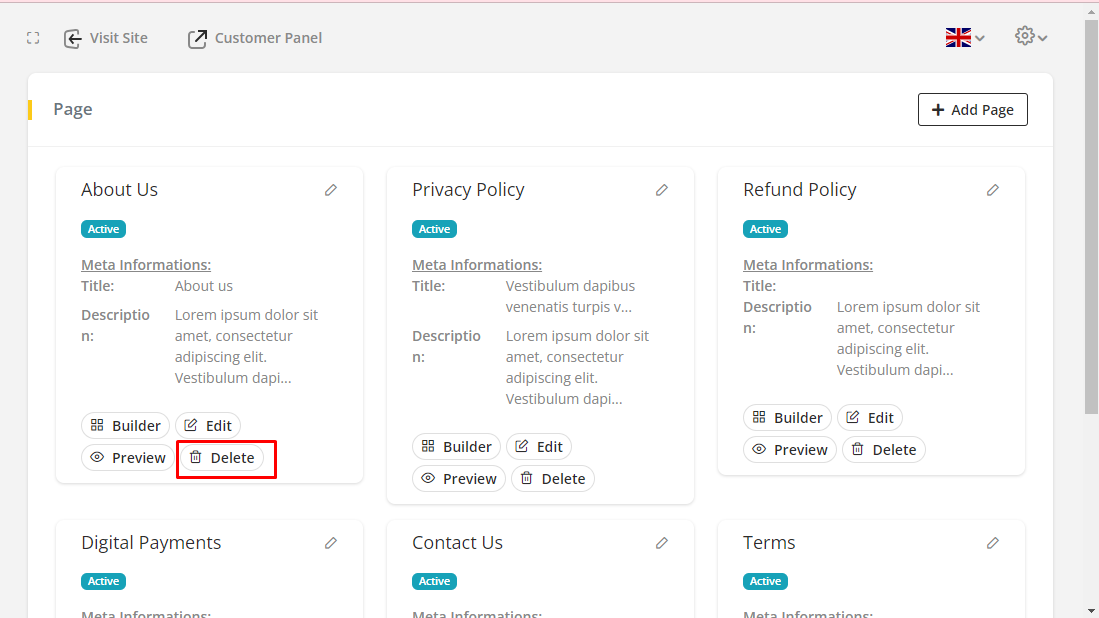Delete the Refund Policy page
This screenshot has height=618, width=1099.
(883, 450)
